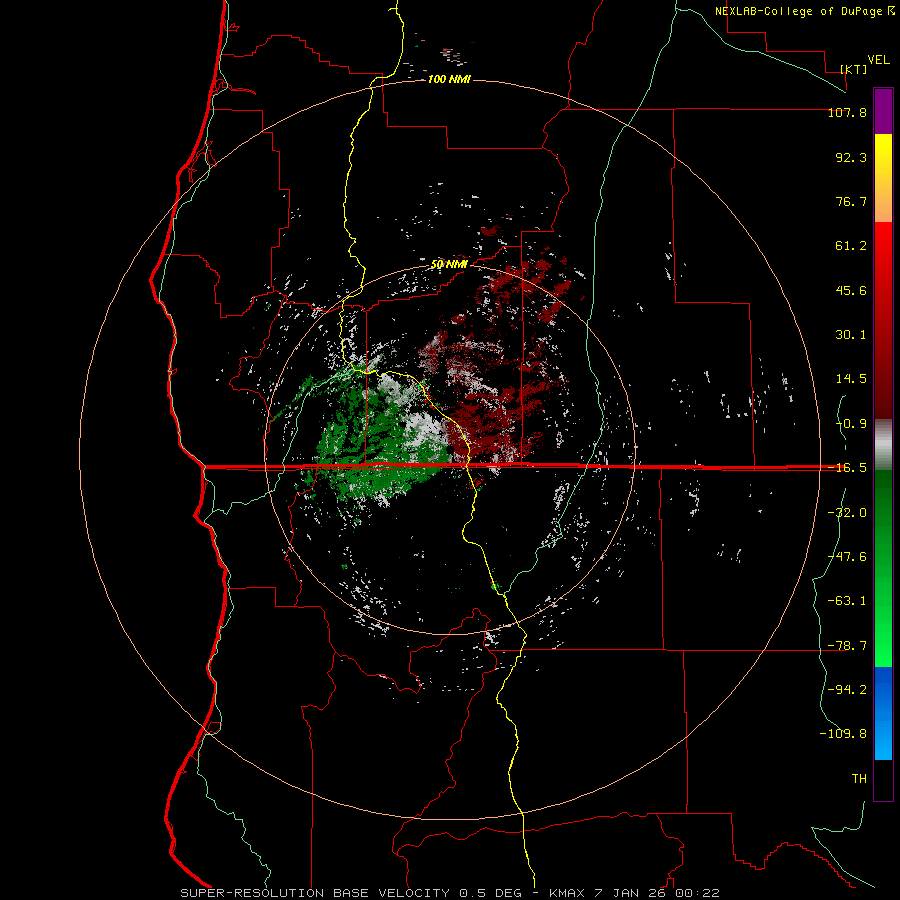Click the -63.1 velocity scale value
The width and height of the screenshot is (900, 900).
(x=847, y=601)
